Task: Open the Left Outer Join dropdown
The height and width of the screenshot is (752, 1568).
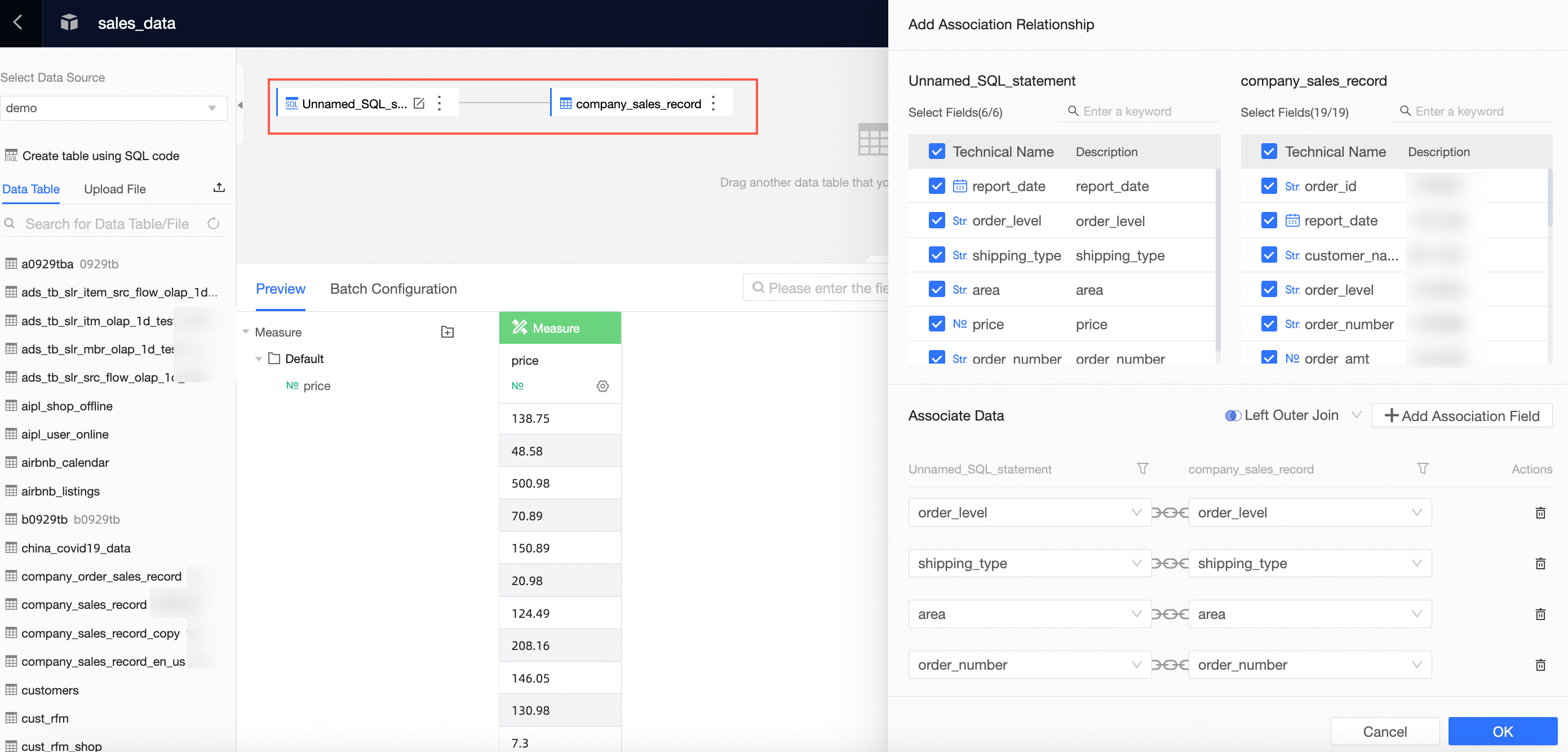Action: 1292,415
